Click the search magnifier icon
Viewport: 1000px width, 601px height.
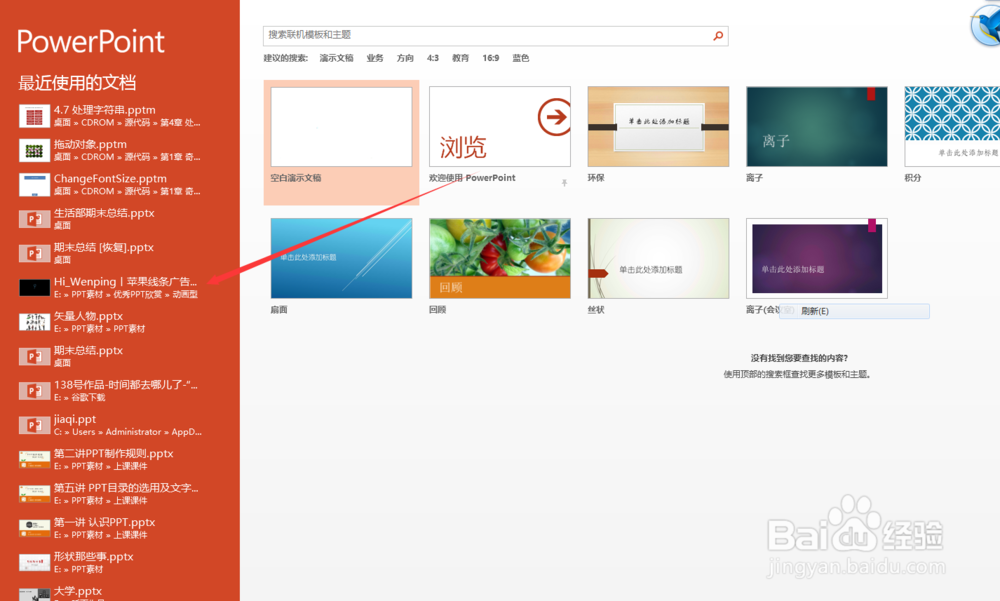(718, 36)
